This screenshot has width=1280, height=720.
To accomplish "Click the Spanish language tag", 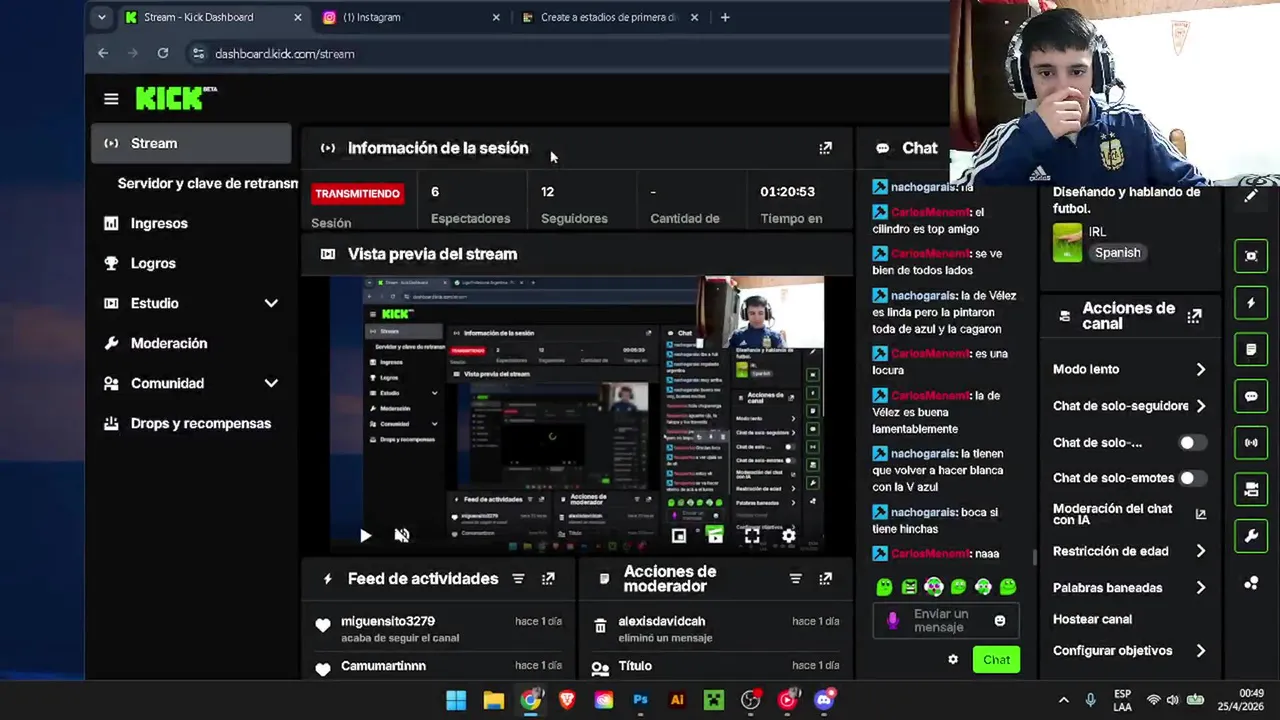I will (x=1117, y=253).
